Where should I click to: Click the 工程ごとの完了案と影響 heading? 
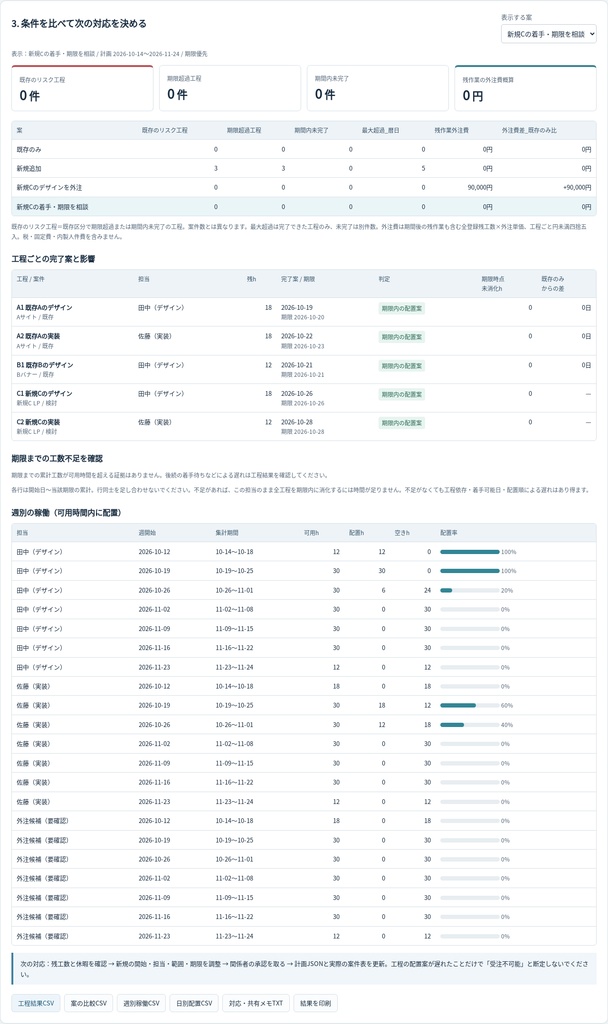pyautogui.click(x=53, y=259)
